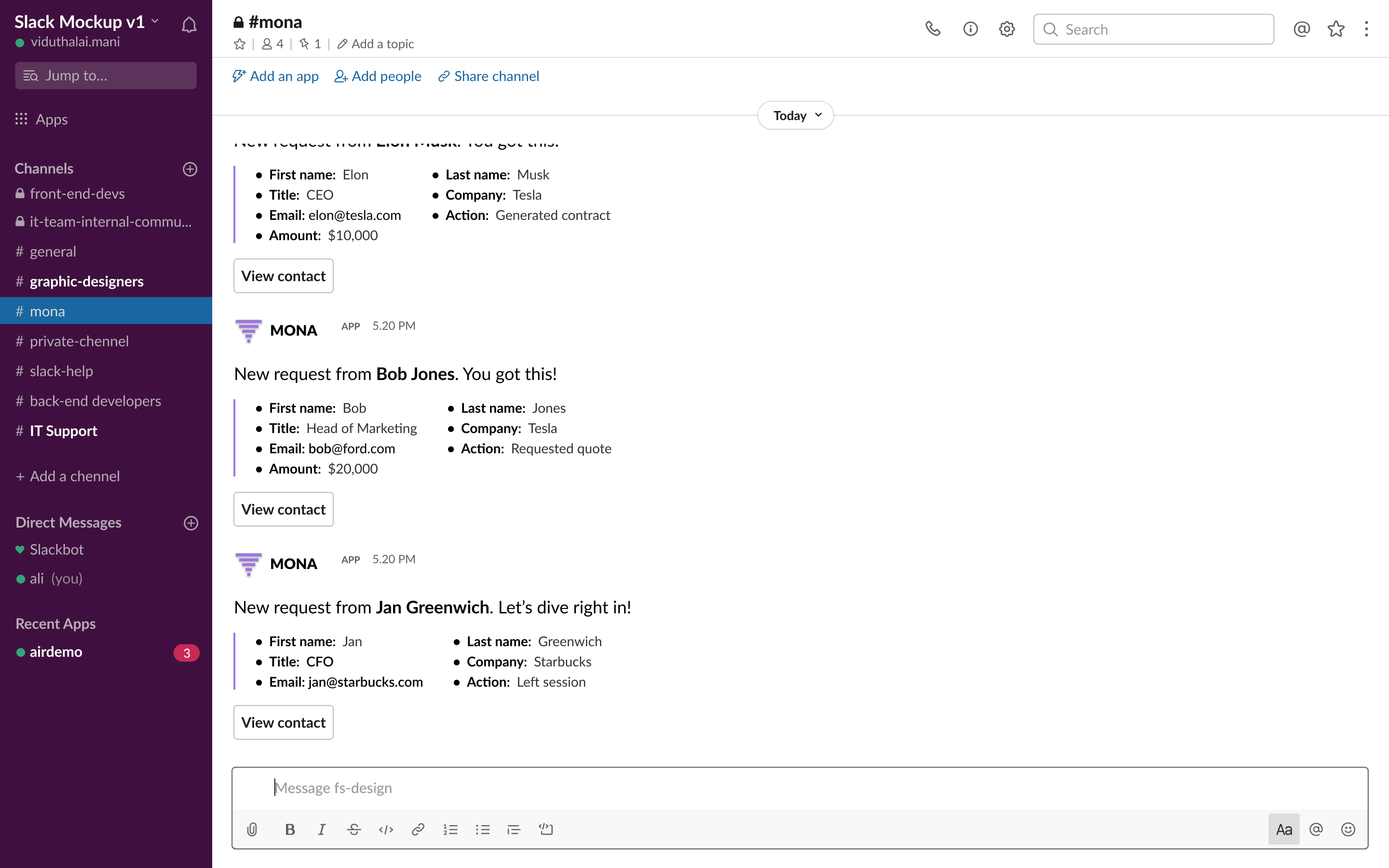View contact for Elon Musk request
Viewport: 1389px width, 868px height.
tap(284, 275)
